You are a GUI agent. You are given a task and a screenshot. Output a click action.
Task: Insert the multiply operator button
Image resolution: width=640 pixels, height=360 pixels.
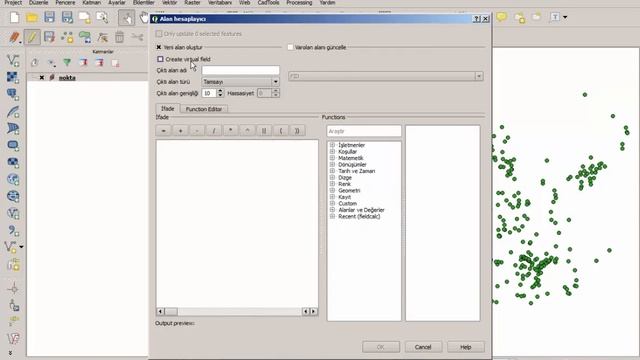click(x=230, y=131)
